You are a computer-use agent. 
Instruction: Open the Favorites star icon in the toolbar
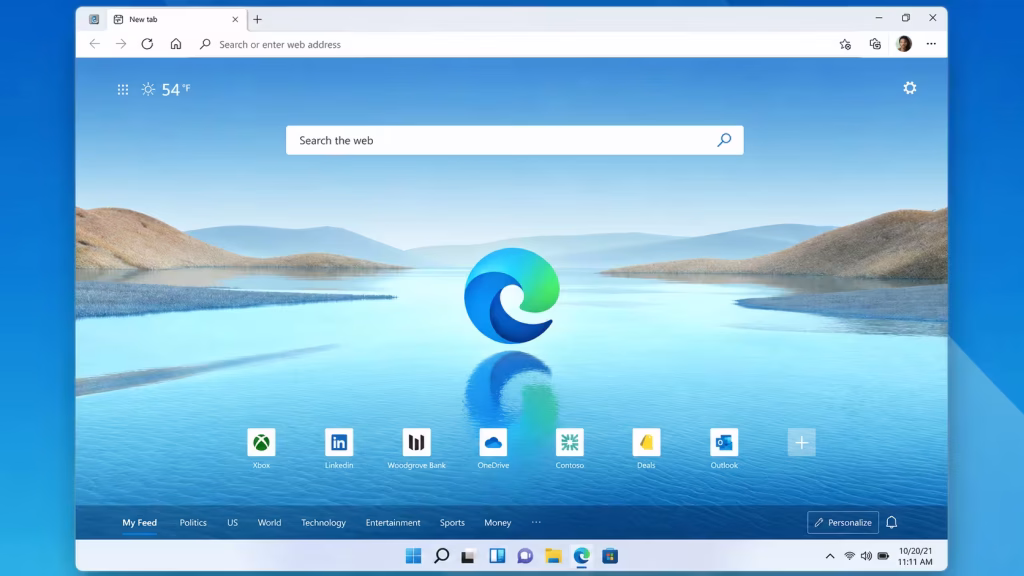tap(845, 44)
